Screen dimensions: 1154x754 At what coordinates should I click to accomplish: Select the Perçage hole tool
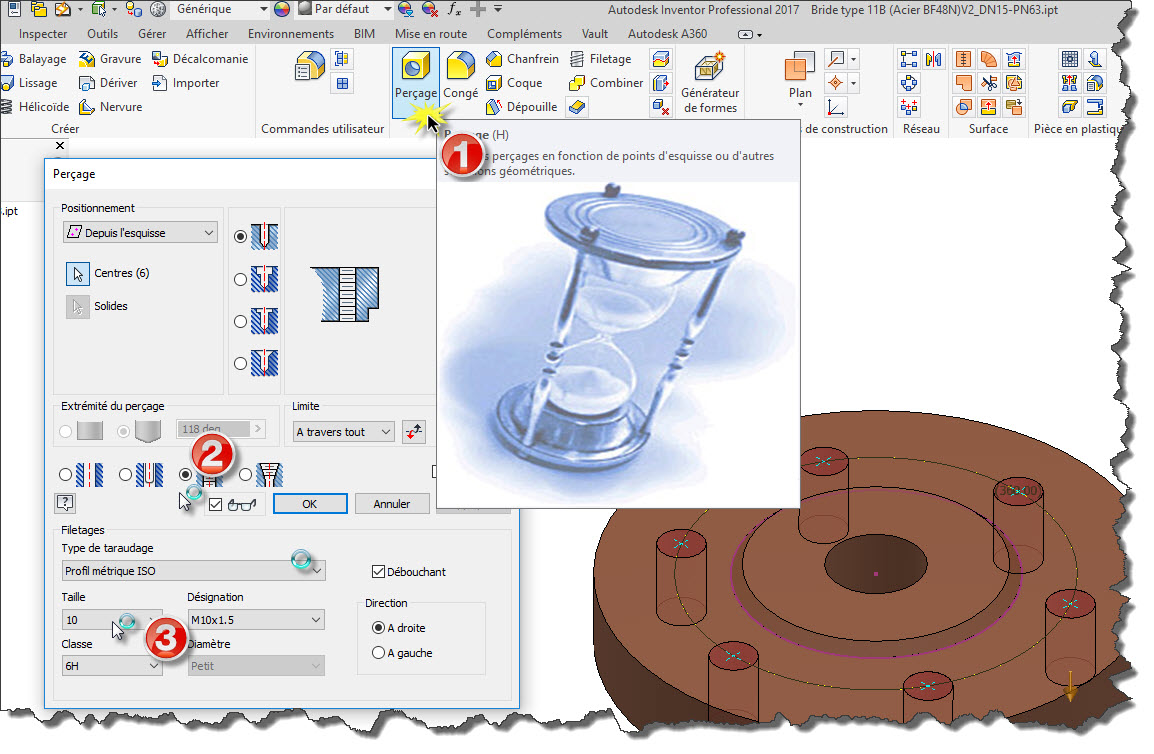pos(414,78)
